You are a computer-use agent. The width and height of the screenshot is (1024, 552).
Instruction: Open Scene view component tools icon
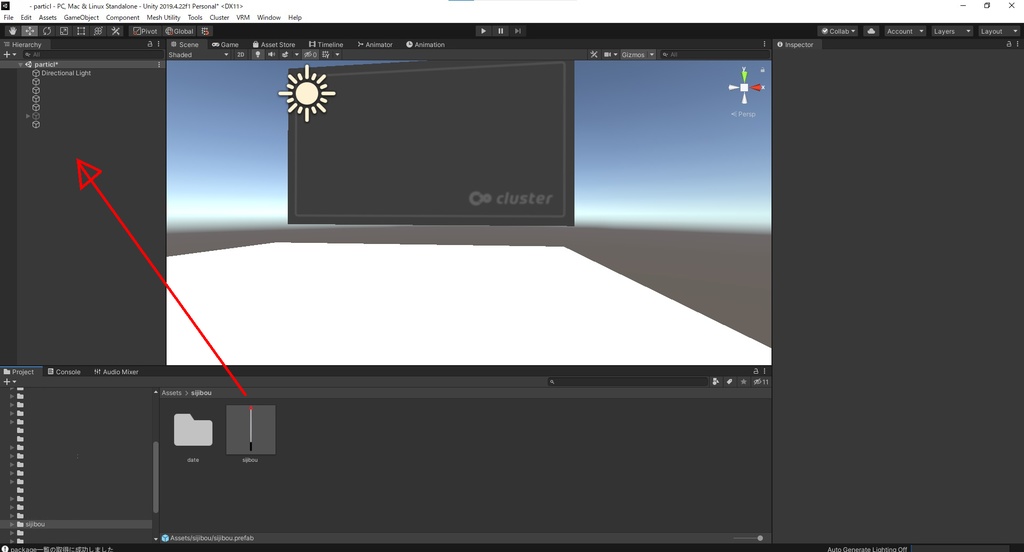point(594,55)
